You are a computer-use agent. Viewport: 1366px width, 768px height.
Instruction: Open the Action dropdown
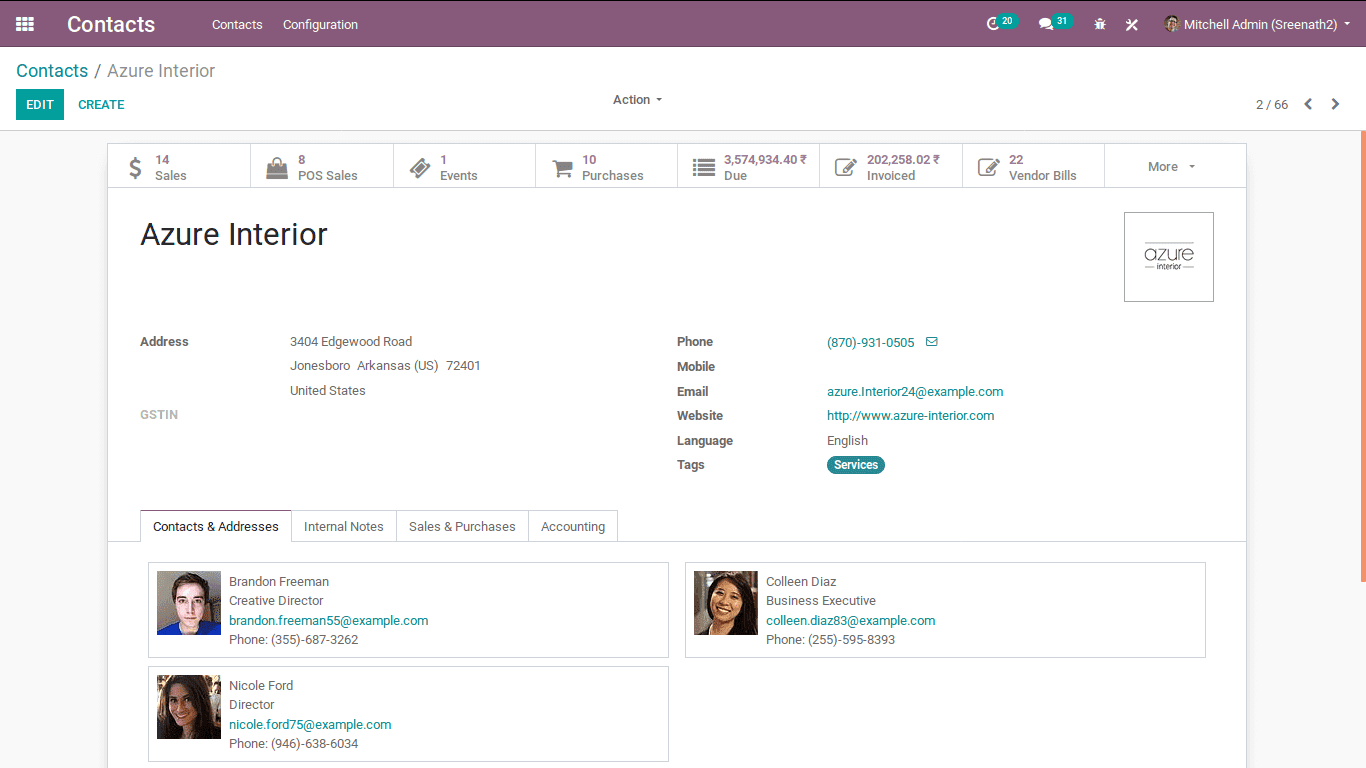pyautogui.click(x=637, y=100)
